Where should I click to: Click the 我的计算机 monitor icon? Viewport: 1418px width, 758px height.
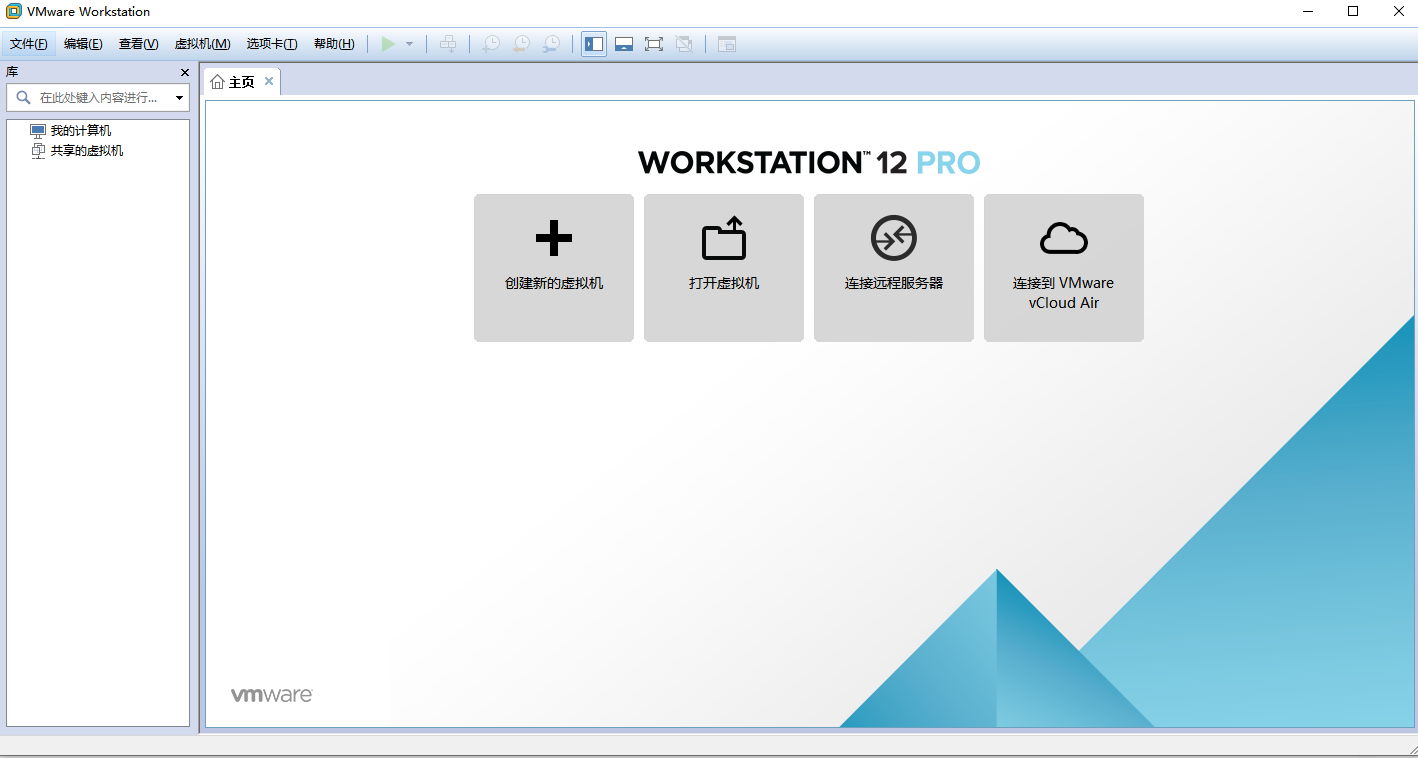[38, 131]
